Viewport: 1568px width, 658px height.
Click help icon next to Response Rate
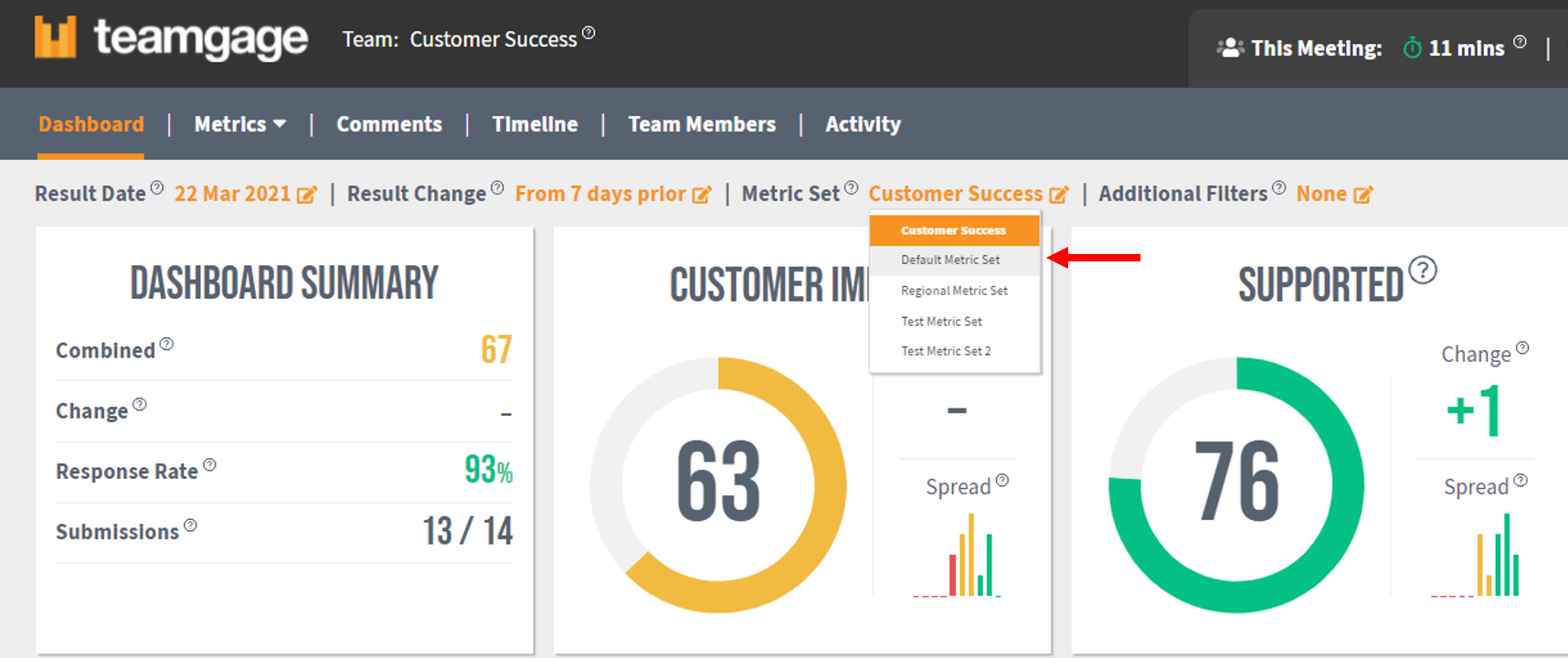(209, 465)
